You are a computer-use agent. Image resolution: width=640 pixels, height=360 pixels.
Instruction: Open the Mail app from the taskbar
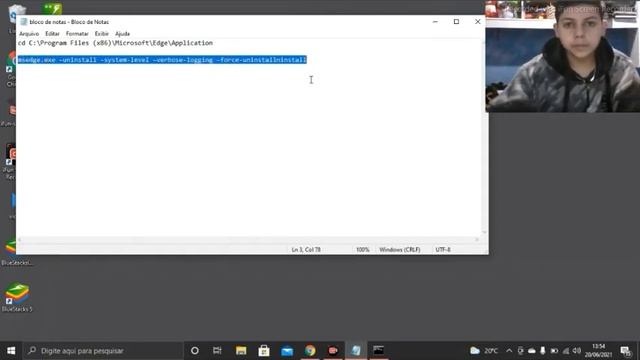click(287, 351)
